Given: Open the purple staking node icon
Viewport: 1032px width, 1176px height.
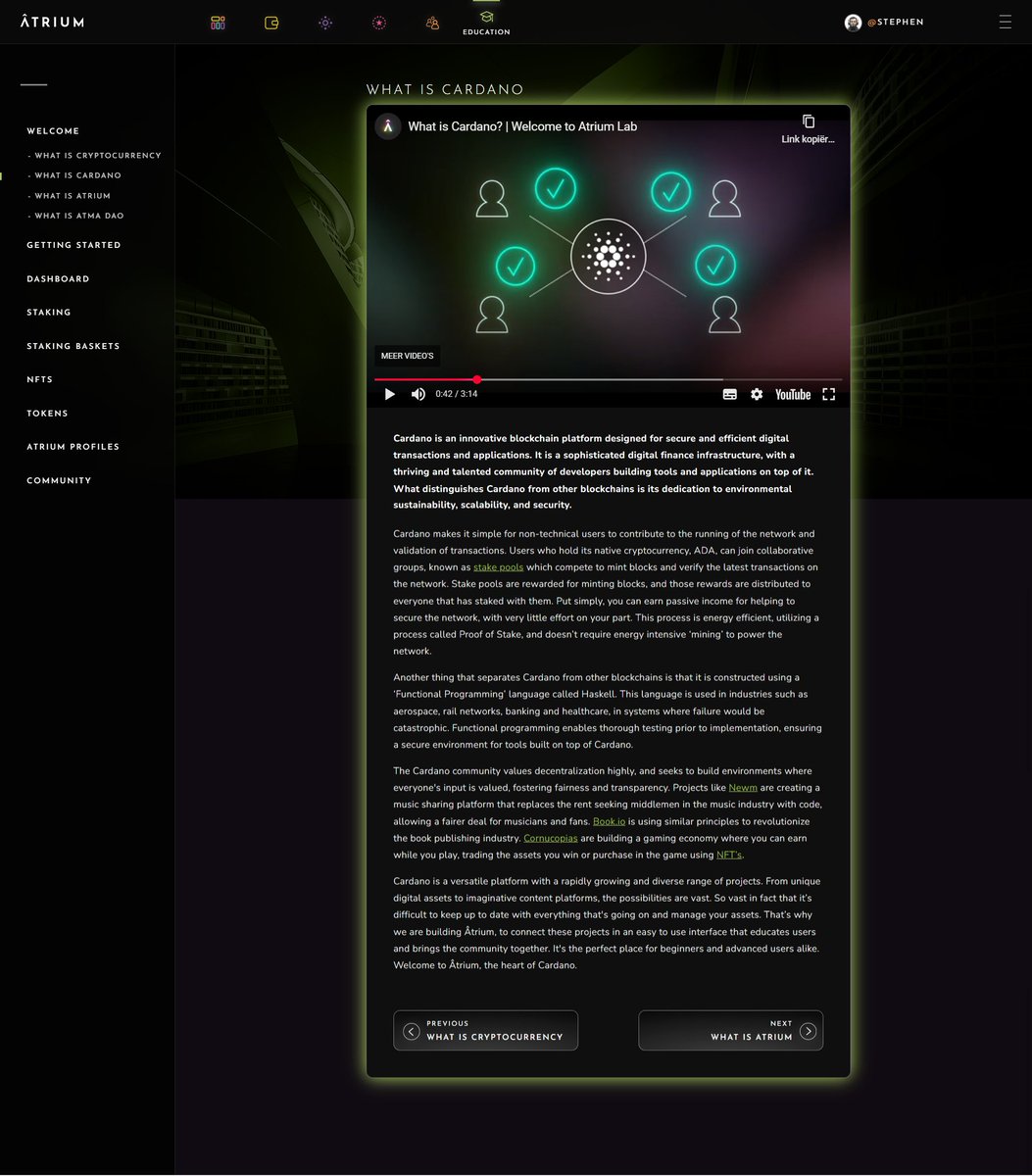Looking at the screenshot, I should (x=325, y=23).
